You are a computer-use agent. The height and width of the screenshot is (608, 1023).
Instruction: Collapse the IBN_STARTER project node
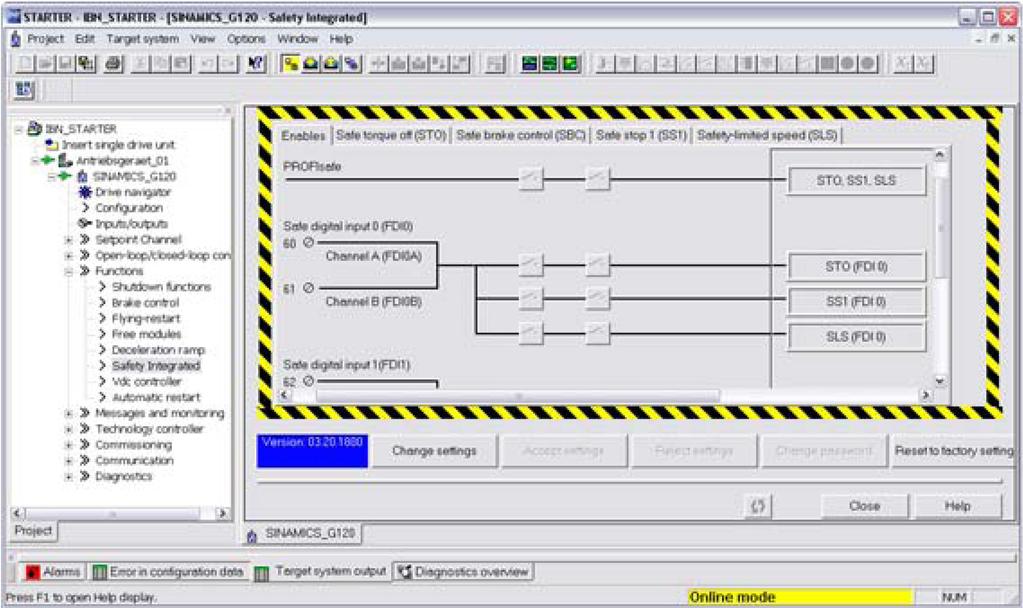[x=19, y=129]
